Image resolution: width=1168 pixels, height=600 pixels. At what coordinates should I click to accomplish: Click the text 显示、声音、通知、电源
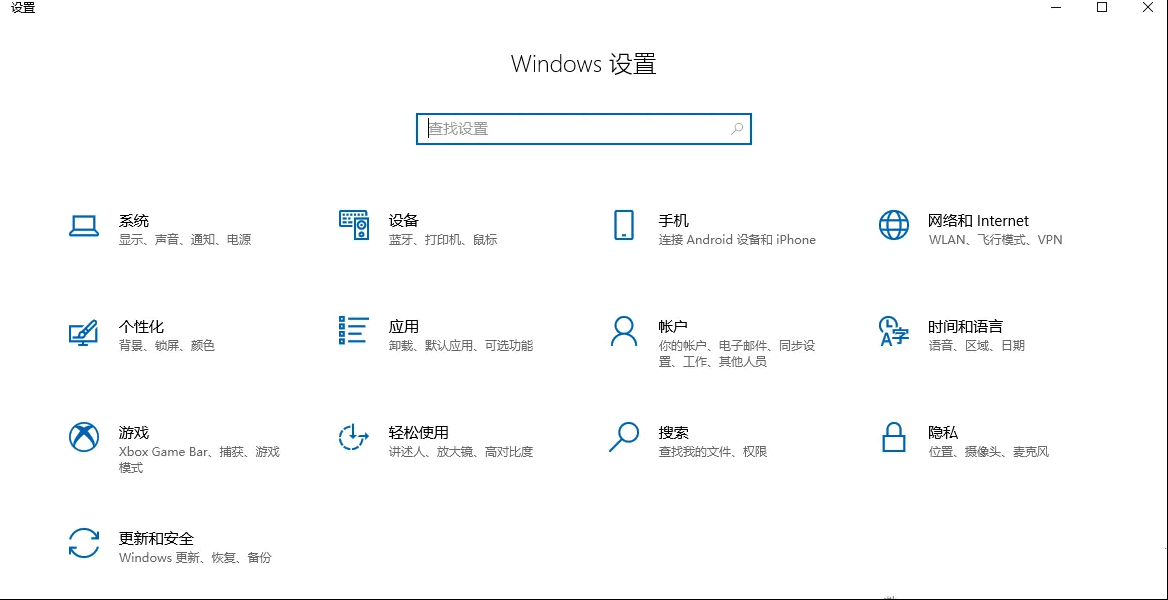[x=185, y=240]
